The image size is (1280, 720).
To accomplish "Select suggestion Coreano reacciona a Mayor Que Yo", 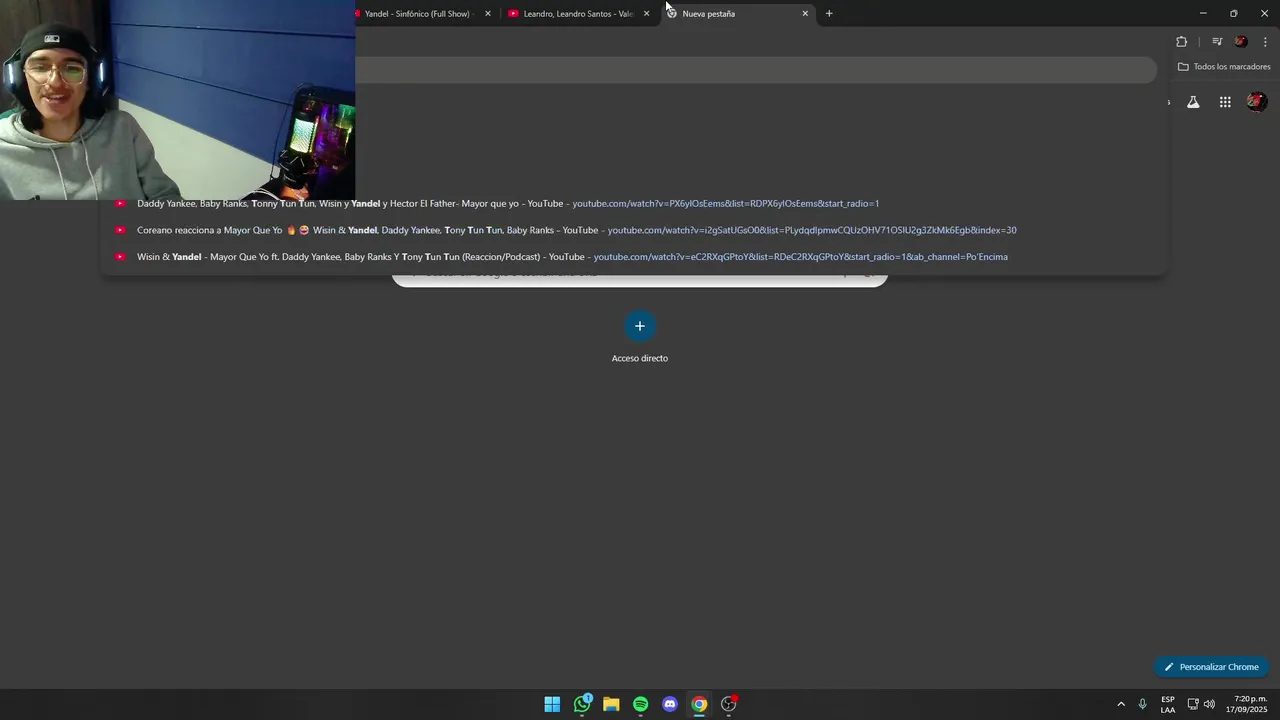I will pyautogui.click(x=634, y=230).
